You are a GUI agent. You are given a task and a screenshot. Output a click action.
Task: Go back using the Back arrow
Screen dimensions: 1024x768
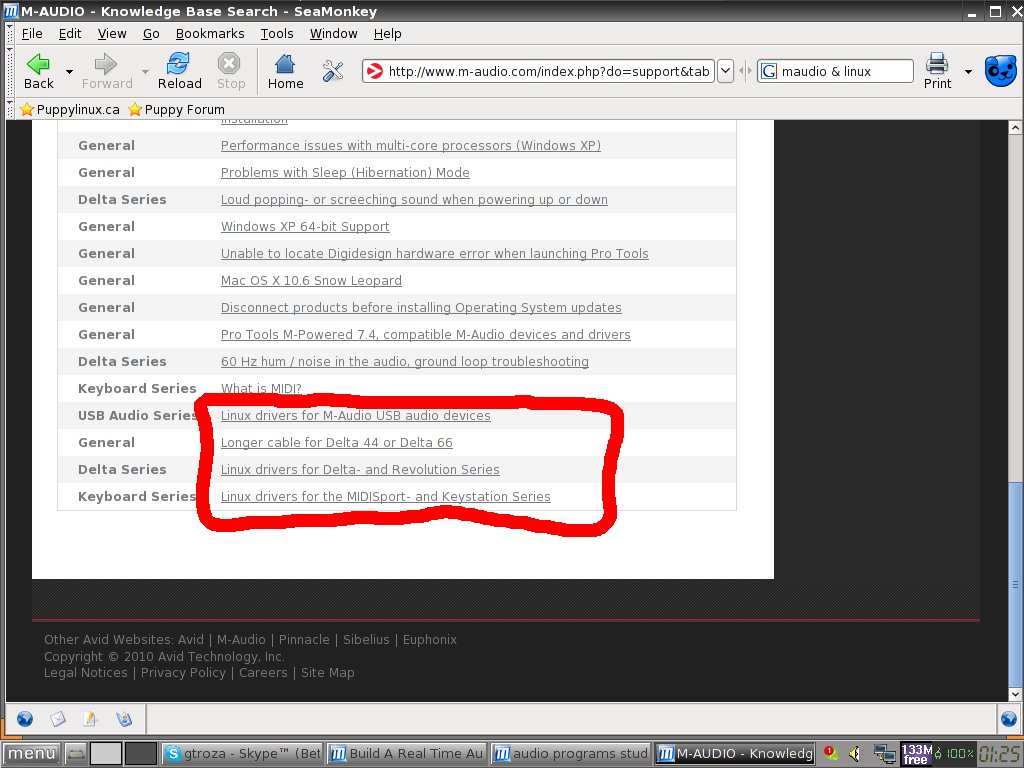point(39,71)
